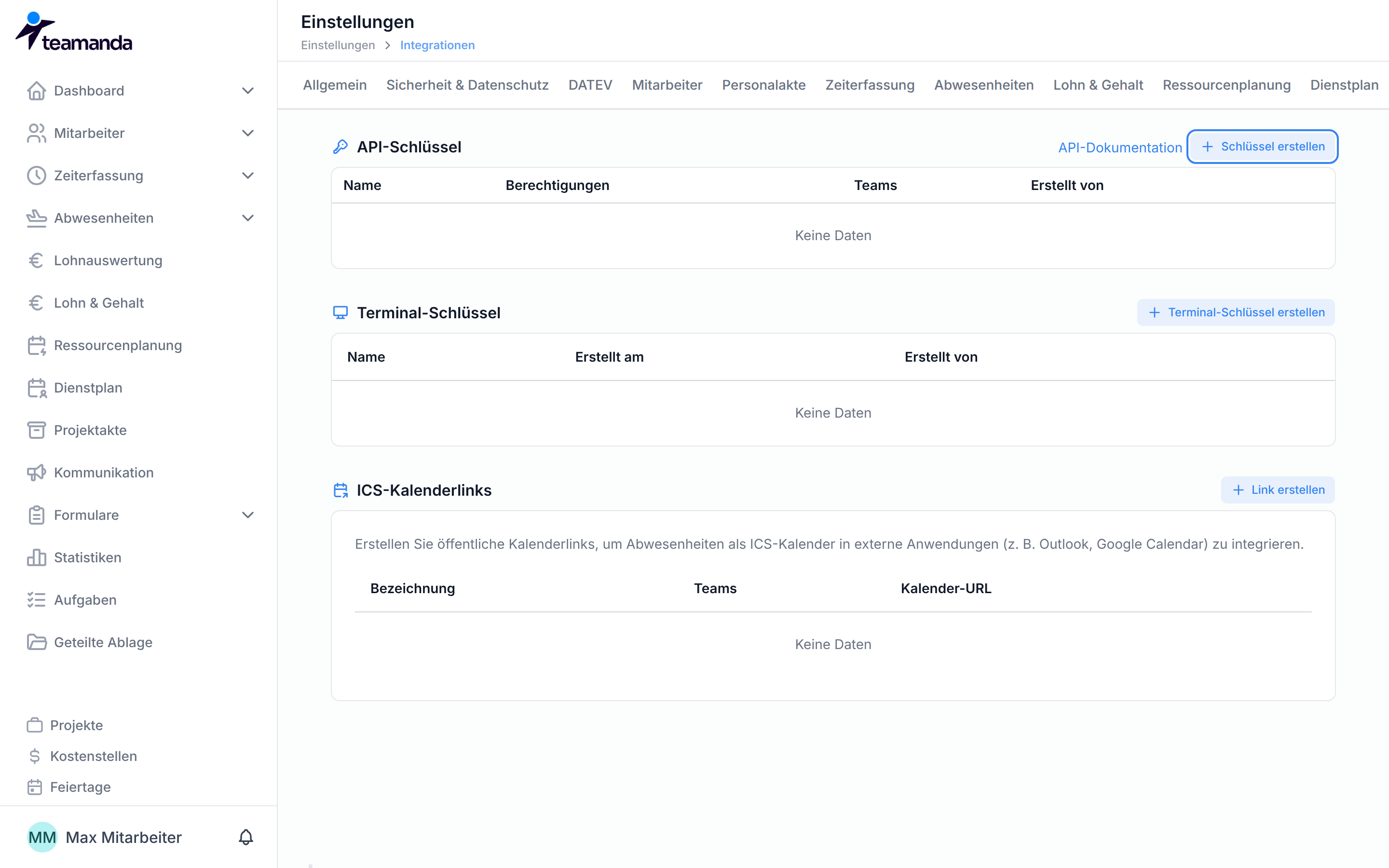
Task: Go to the Personalakte tab
Action: 763,85
